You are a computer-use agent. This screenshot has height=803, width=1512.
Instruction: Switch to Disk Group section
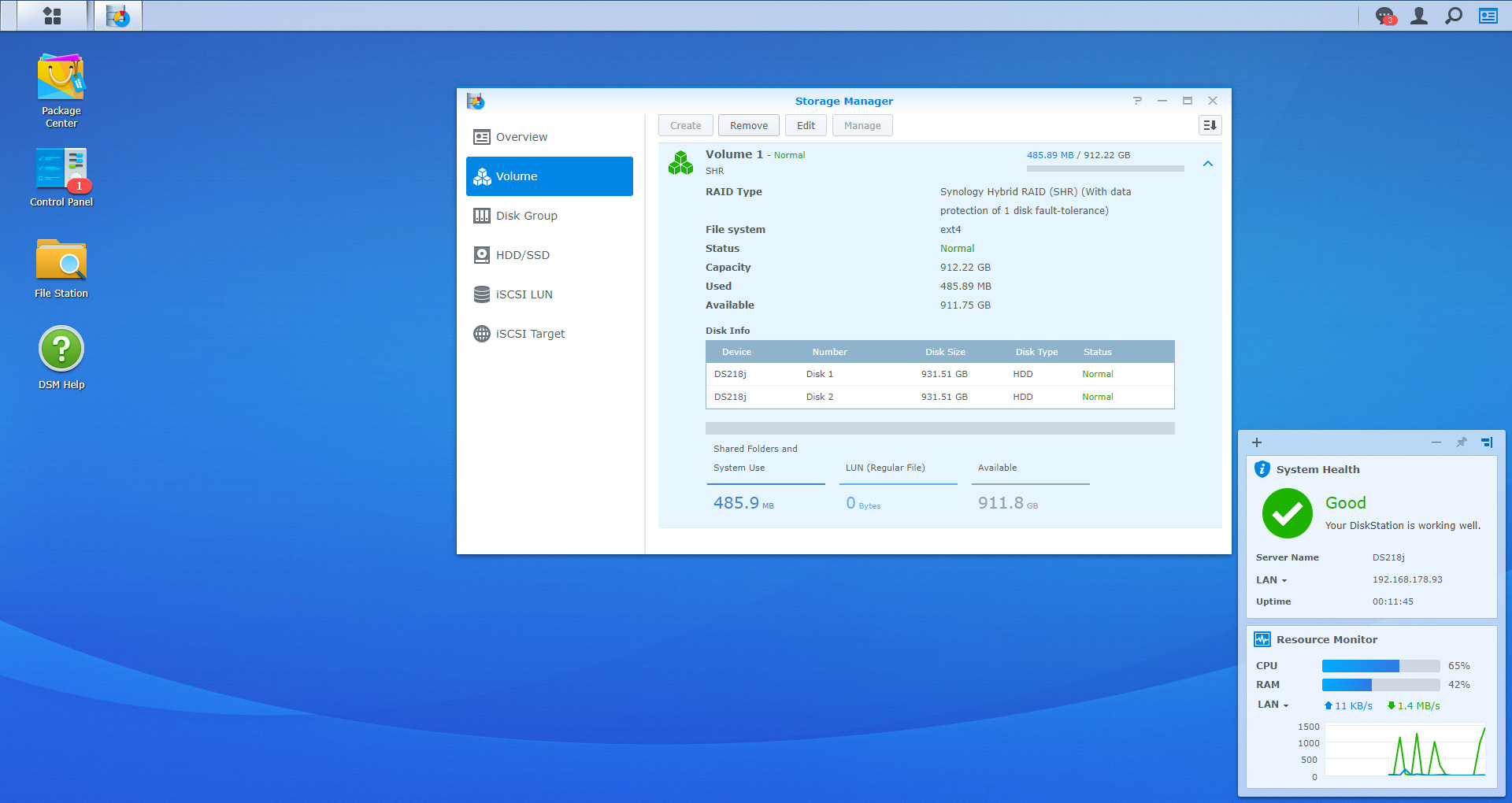(x=526, y=216)
